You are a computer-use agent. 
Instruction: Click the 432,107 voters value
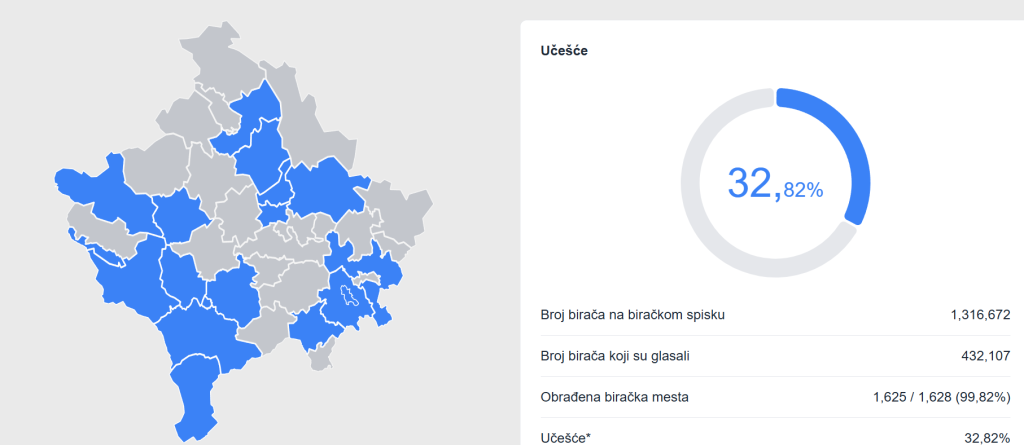[x=985, y=356]
